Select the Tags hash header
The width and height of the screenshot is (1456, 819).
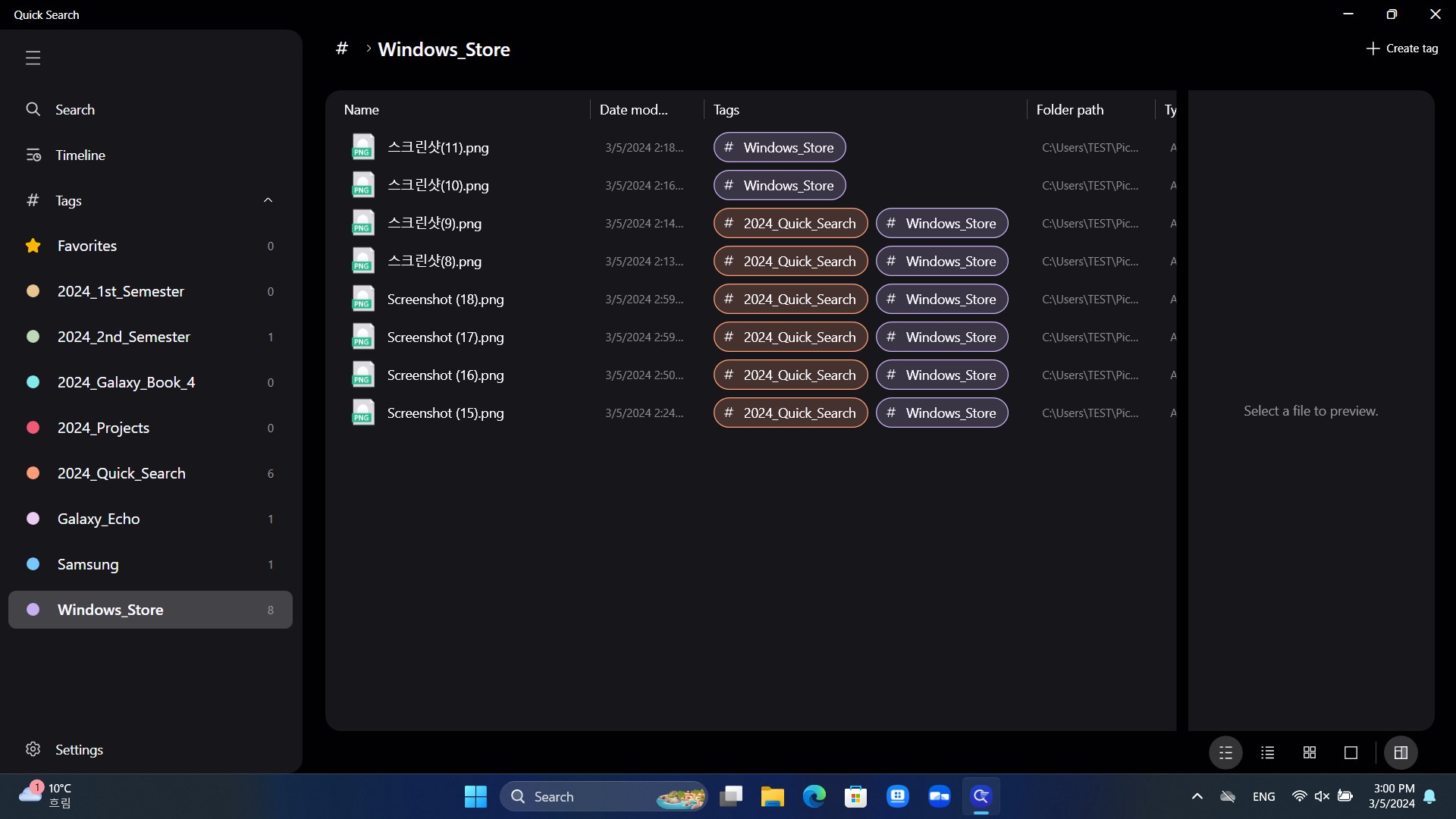[x=150, y=200]
